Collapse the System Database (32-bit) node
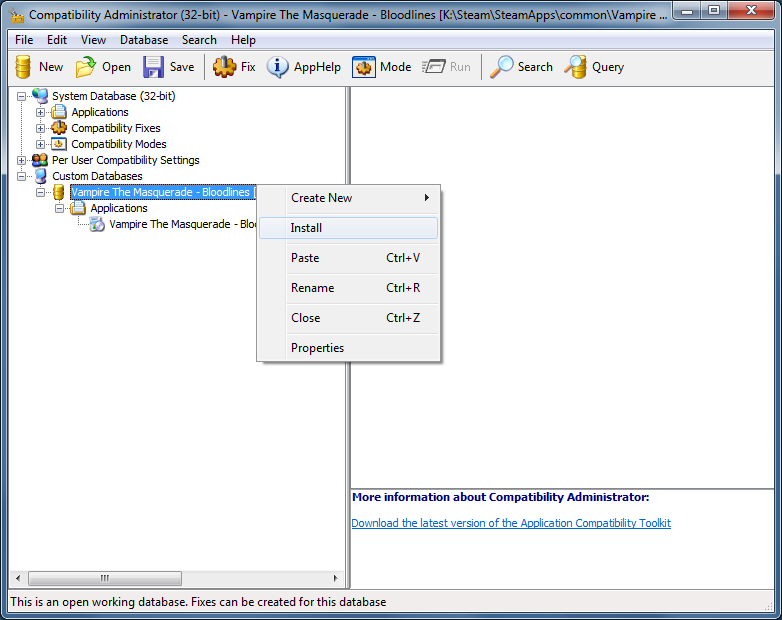The height and width of the screenshot is (620, 782). 21,96
